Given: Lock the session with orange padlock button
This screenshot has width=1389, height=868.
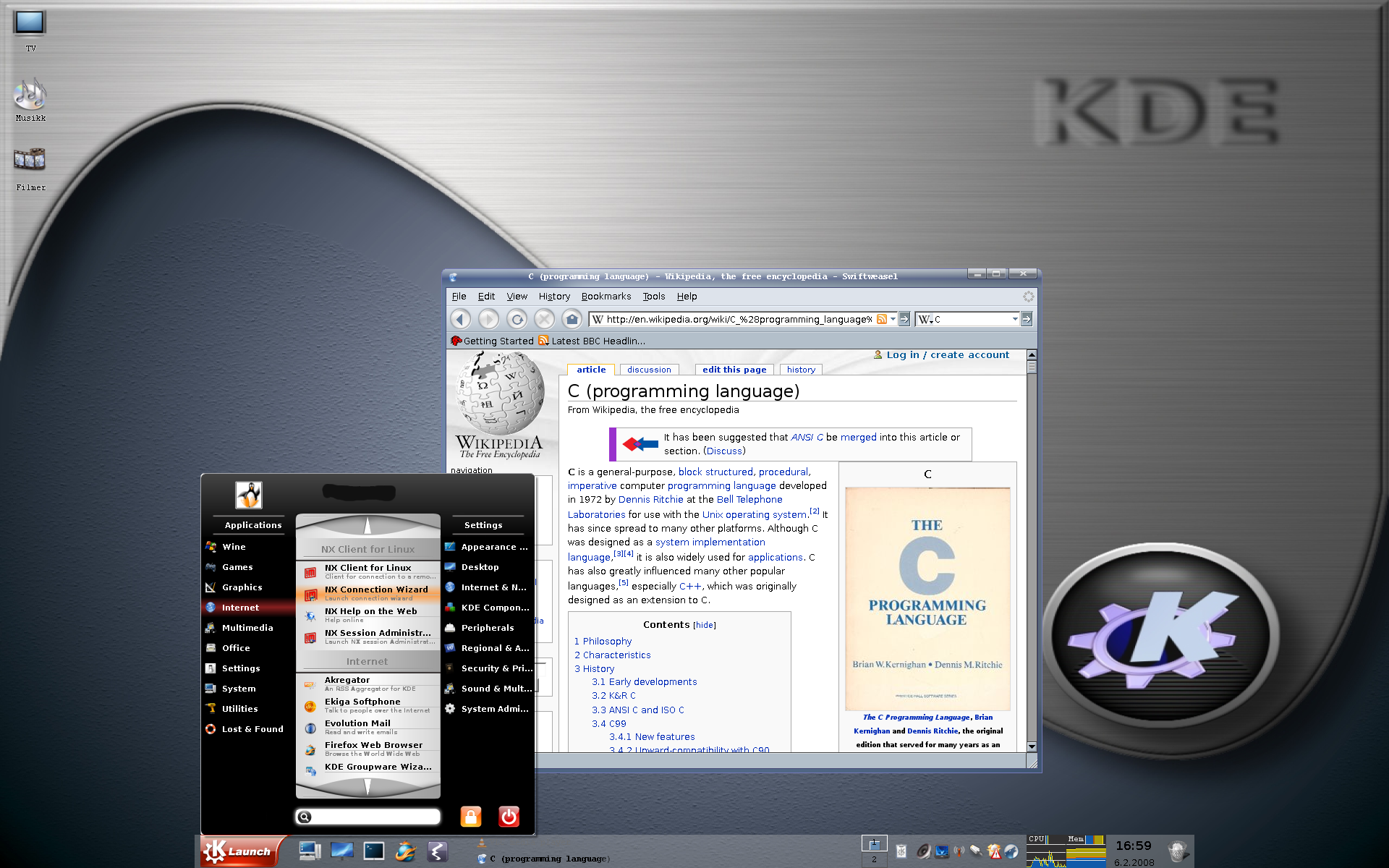Looking at the screenshot, I should (x=471, y=817).
